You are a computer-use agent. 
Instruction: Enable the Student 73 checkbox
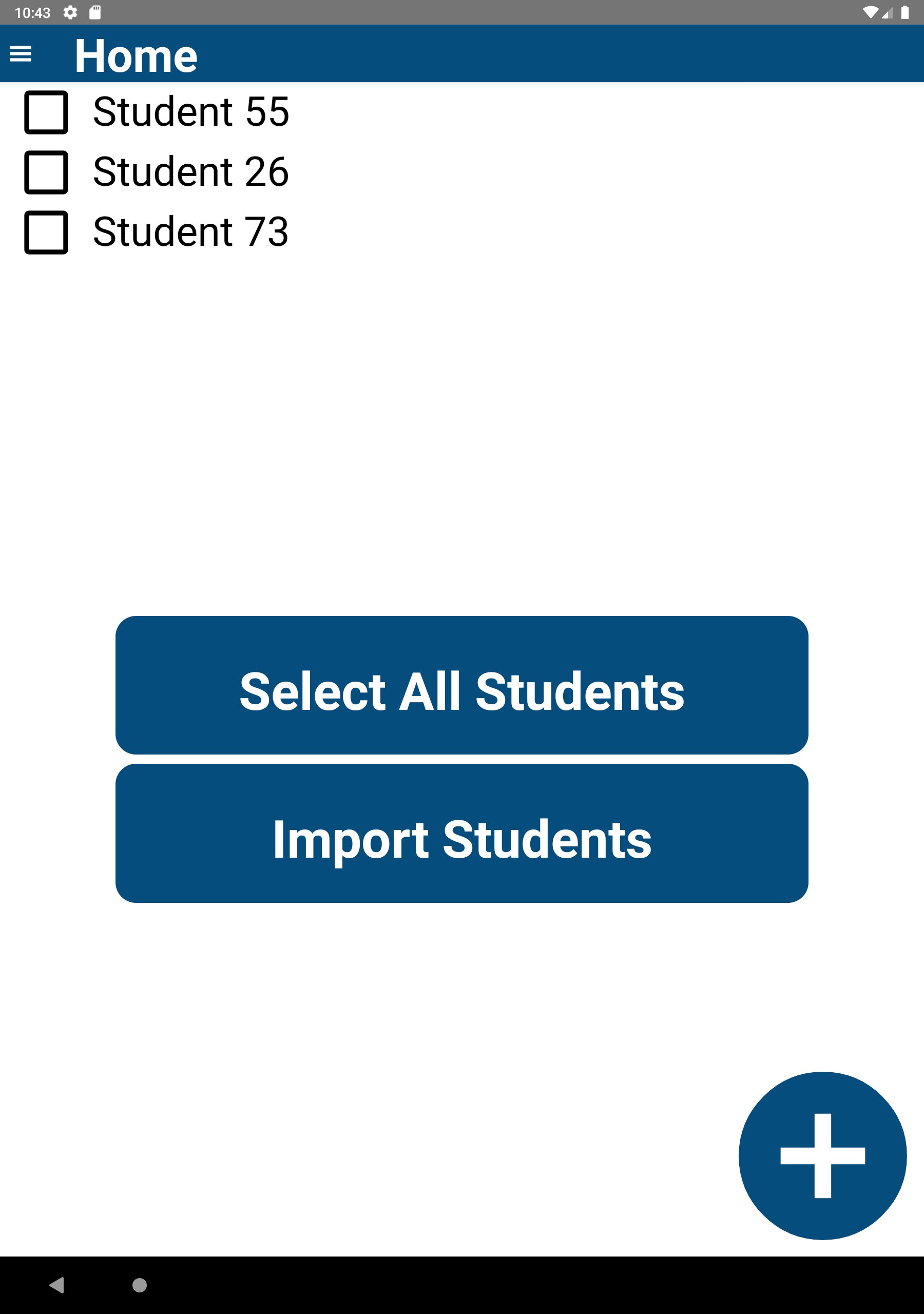point(46,233)
